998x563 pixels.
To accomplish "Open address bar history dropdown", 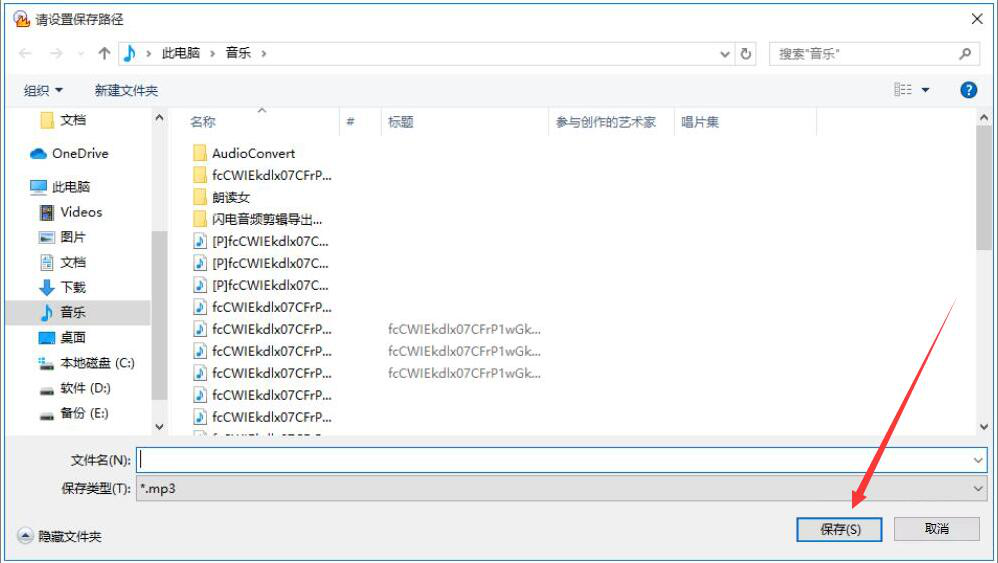I will 724,54.
